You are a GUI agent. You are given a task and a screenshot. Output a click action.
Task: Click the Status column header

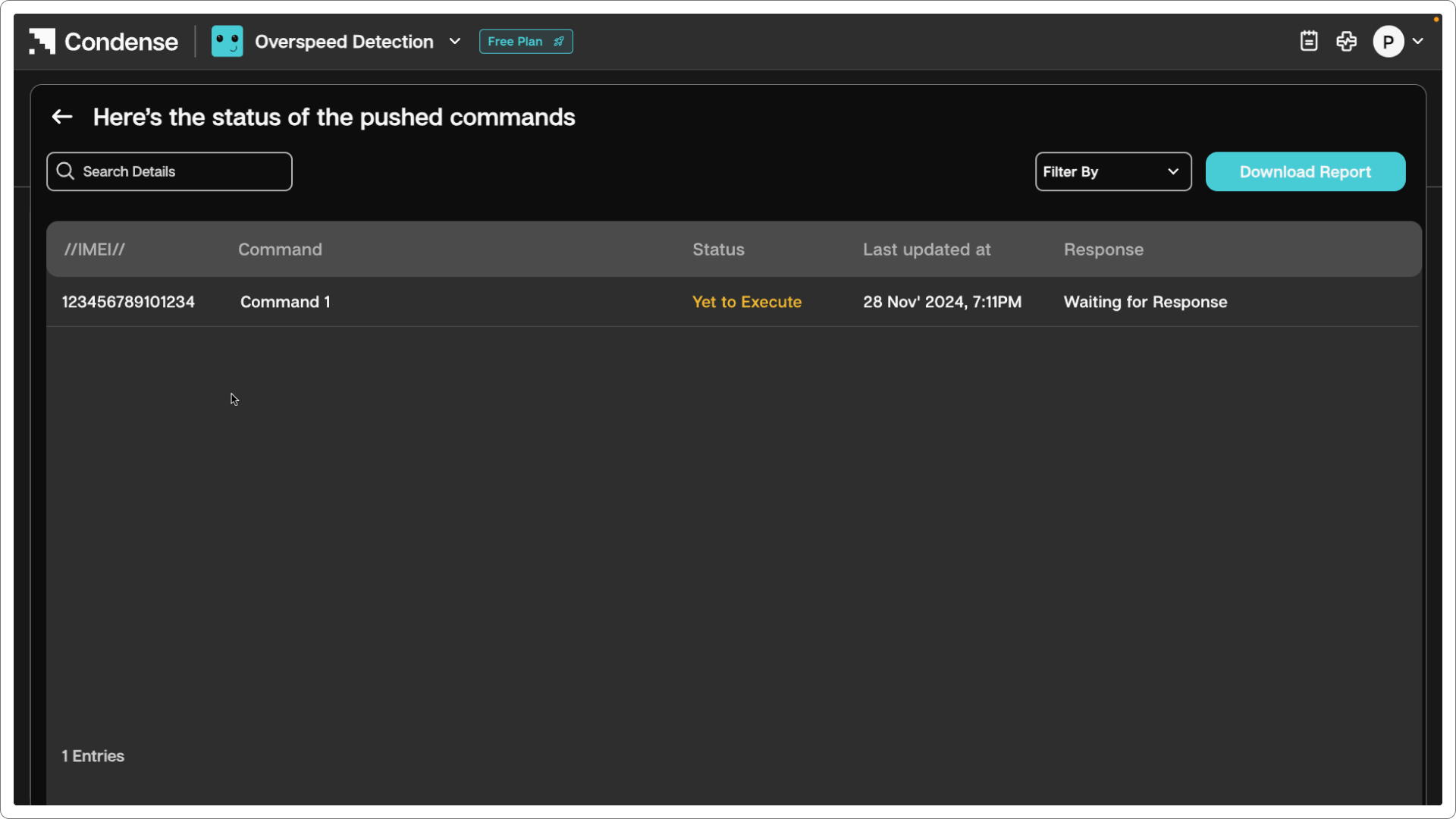point(718,249)
